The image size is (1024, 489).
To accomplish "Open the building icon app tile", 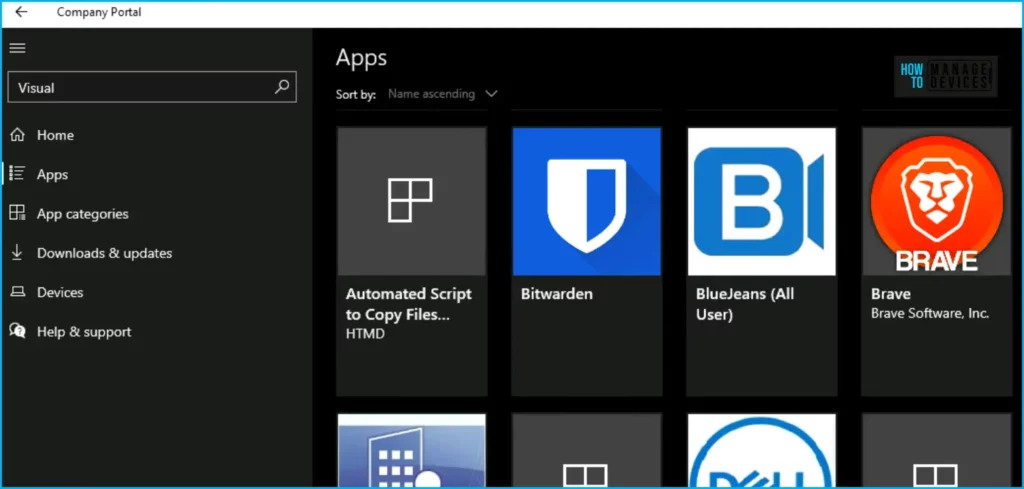I will [x=411, y=450].
